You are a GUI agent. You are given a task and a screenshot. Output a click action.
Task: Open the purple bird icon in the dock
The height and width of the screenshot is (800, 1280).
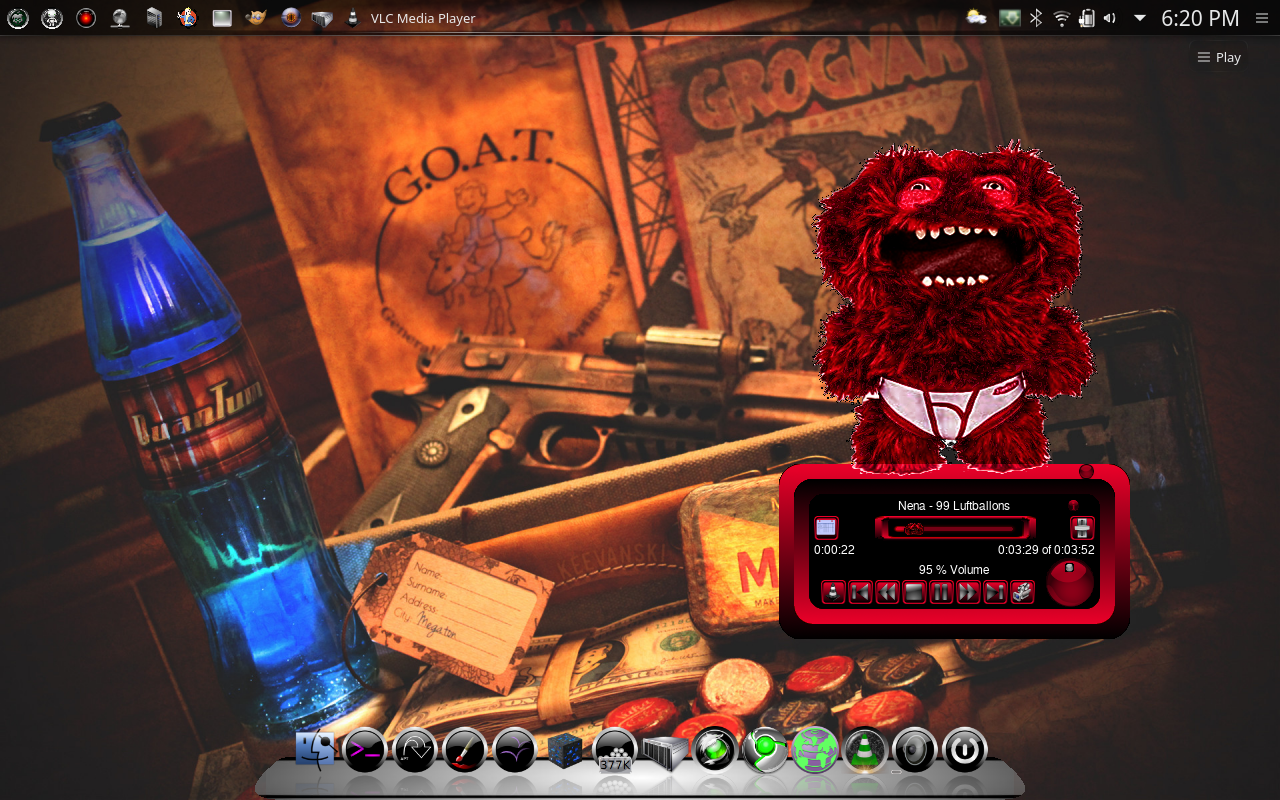coord(515,750)
